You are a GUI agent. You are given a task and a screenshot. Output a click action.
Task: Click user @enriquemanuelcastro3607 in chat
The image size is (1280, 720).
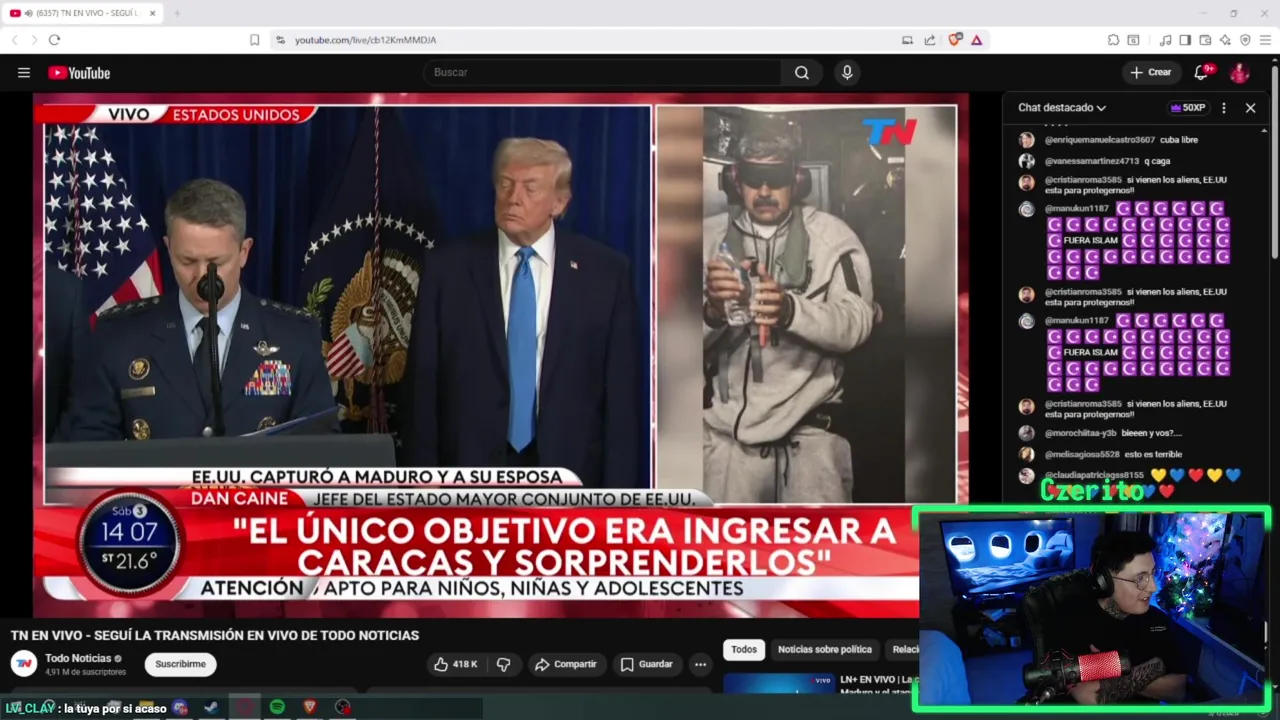pos(1099,140)
